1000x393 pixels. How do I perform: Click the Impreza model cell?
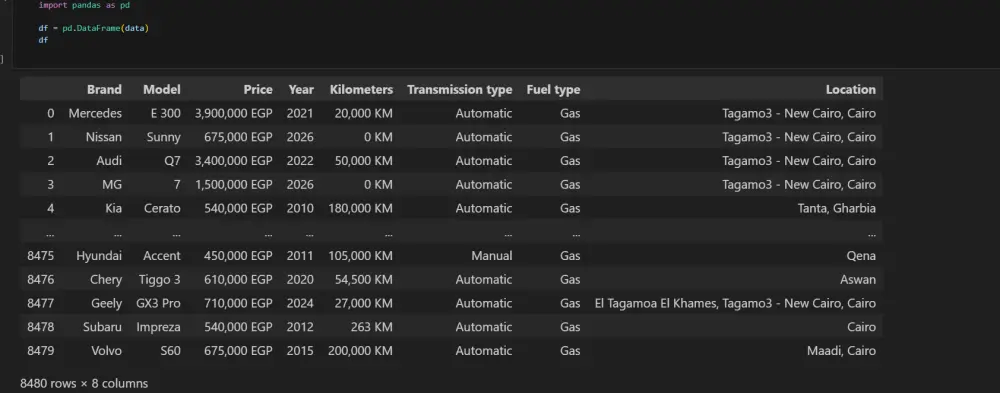(158, 327)
